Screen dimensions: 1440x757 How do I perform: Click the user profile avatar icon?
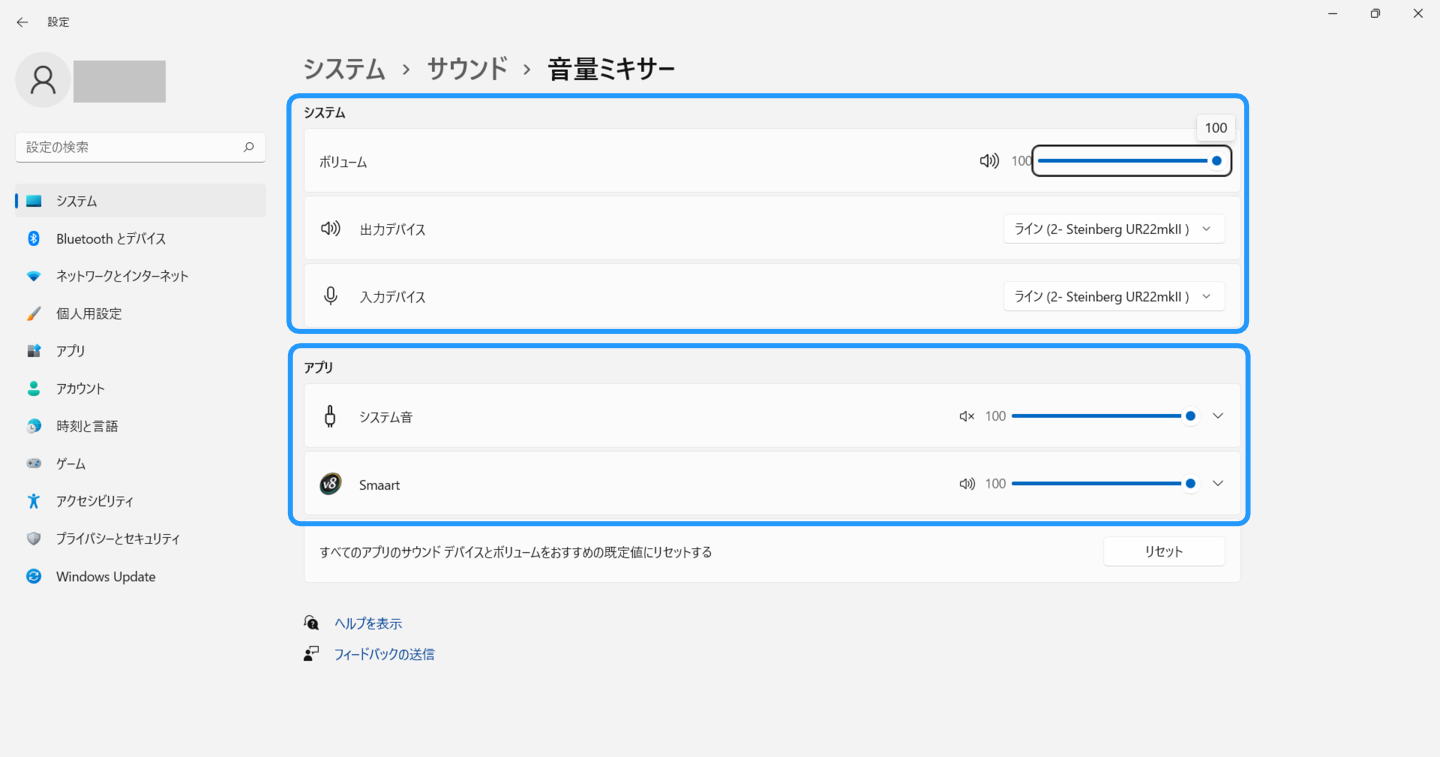coord(43,80)
